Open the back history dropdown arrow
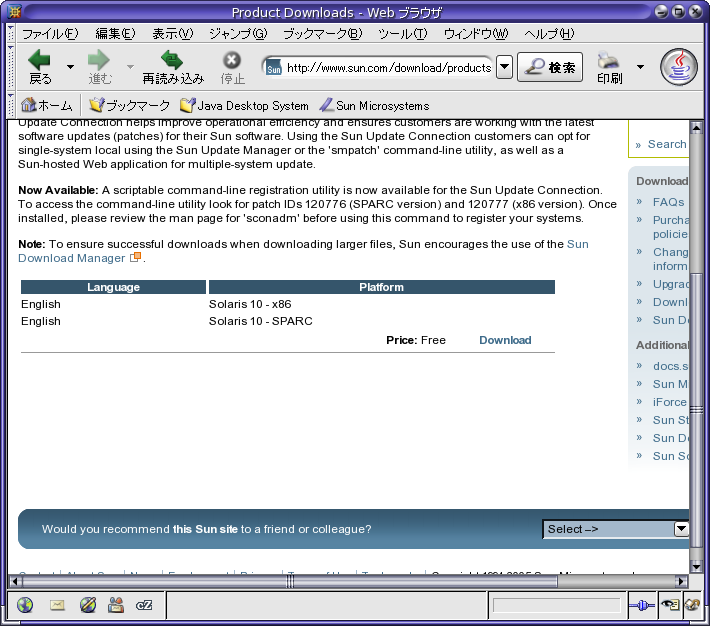This screenshot has width=710, height=626. coord(70,67)
